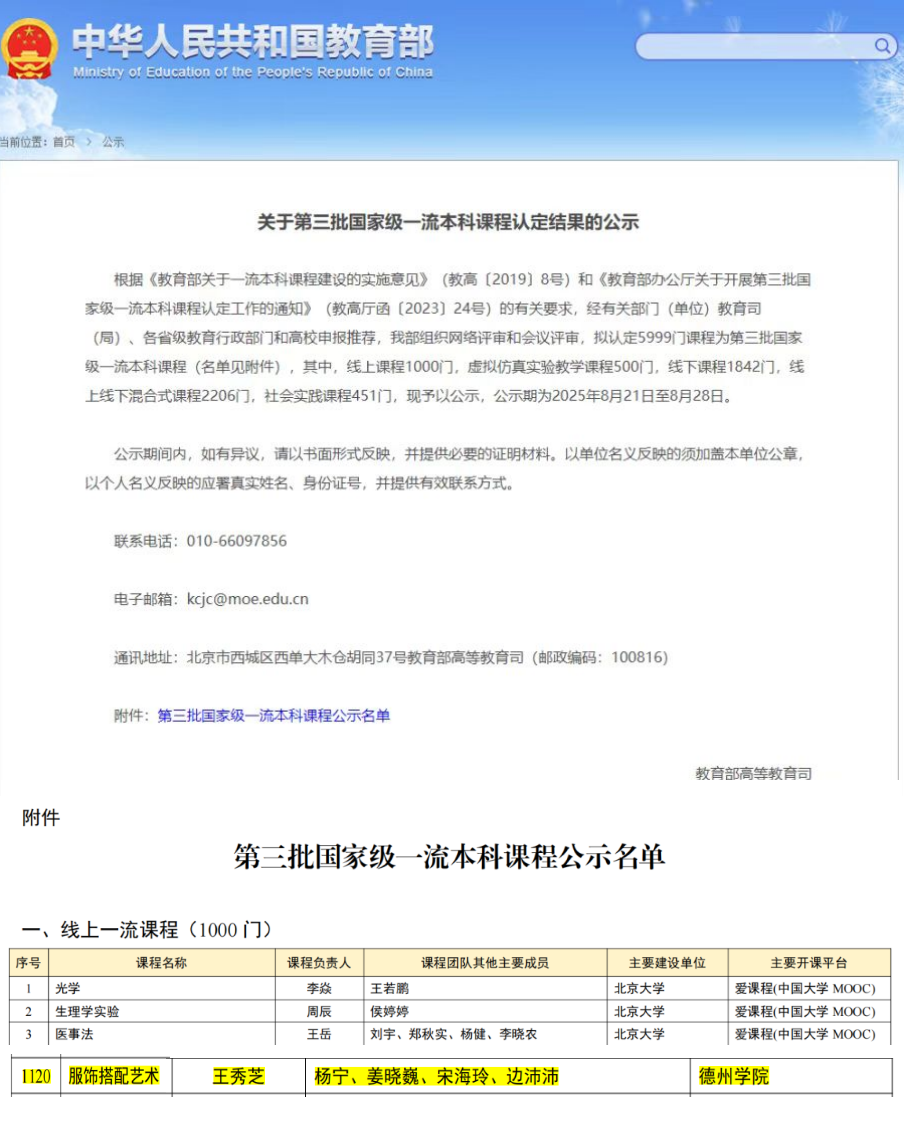Click the 课程团队其他主要成员 column header

(485, 963)
